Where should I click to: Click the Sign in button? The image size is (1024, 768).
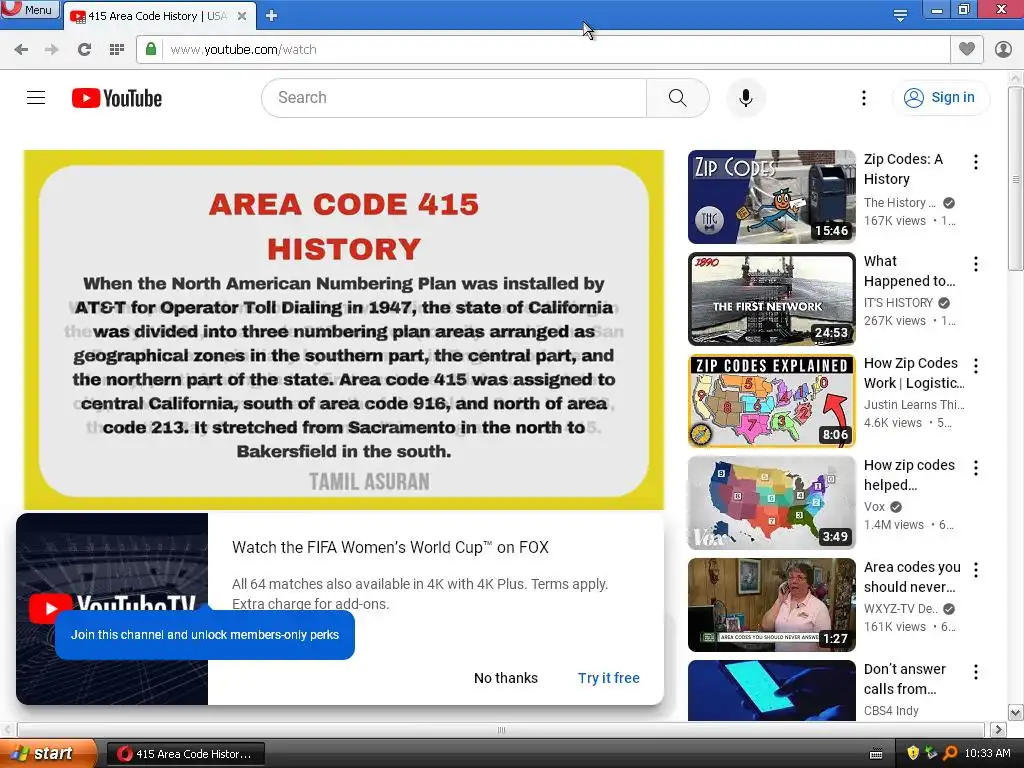(941, 97)
